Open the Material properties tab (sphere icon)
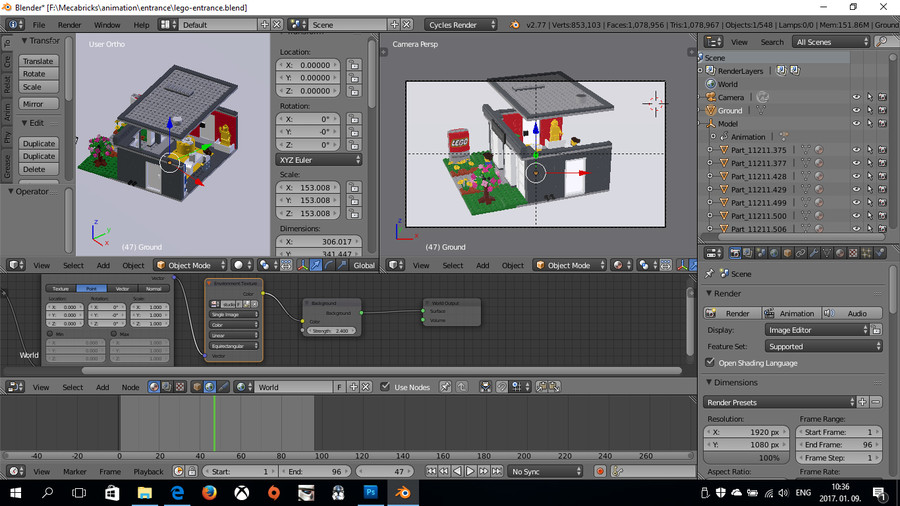The image size is (900, 506). (840, 253)
